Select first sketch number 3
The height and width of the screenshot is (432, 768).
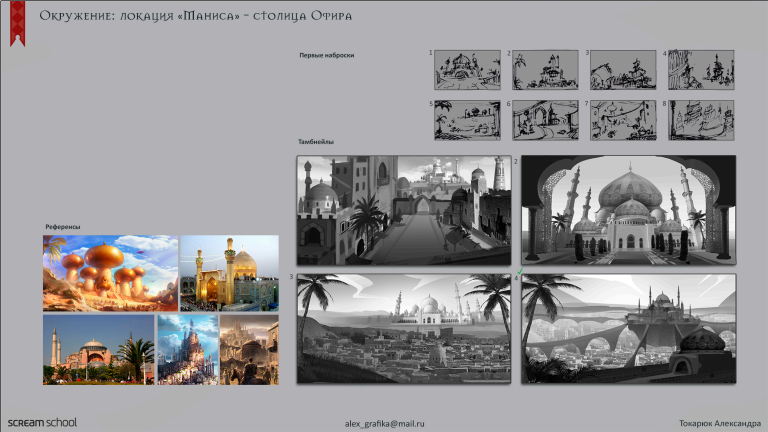[x=623, y=70]
